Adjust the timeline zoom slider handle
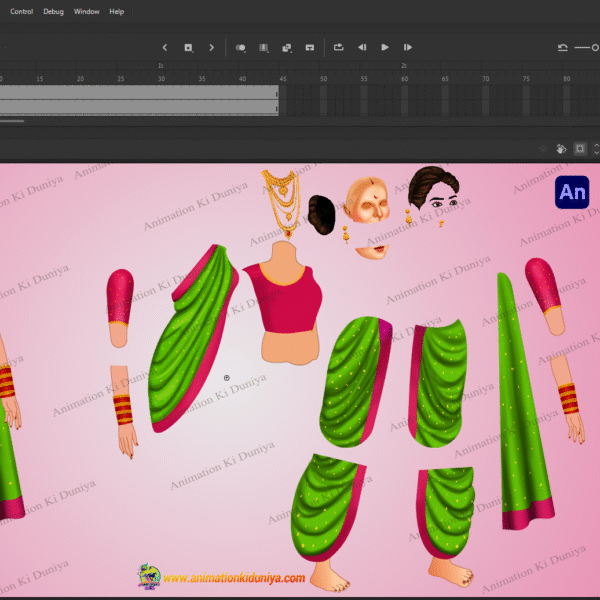This screenshot has height=600, width=600. coord(595,47)
